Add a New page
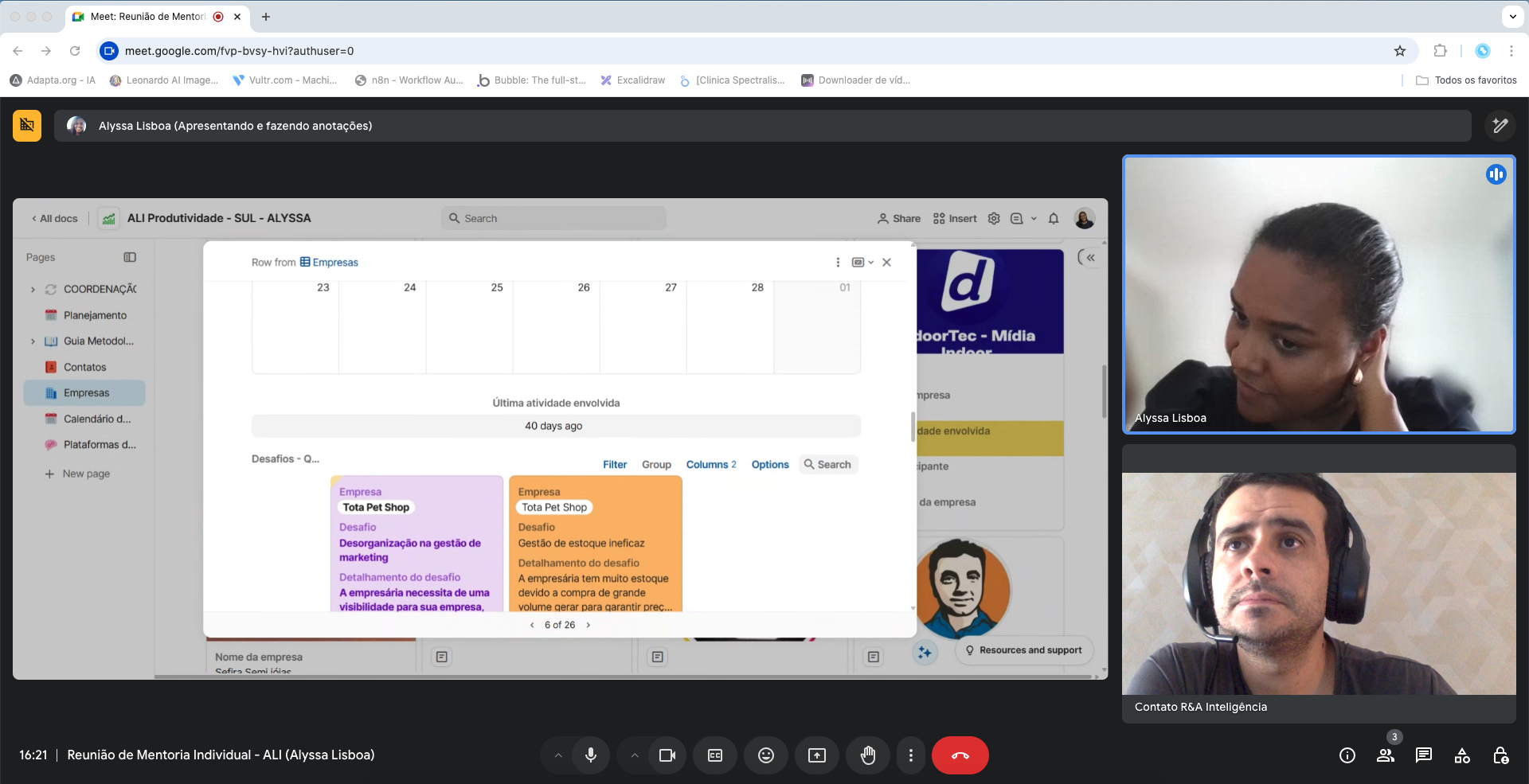1529x784 pixels. click(77, 474)
